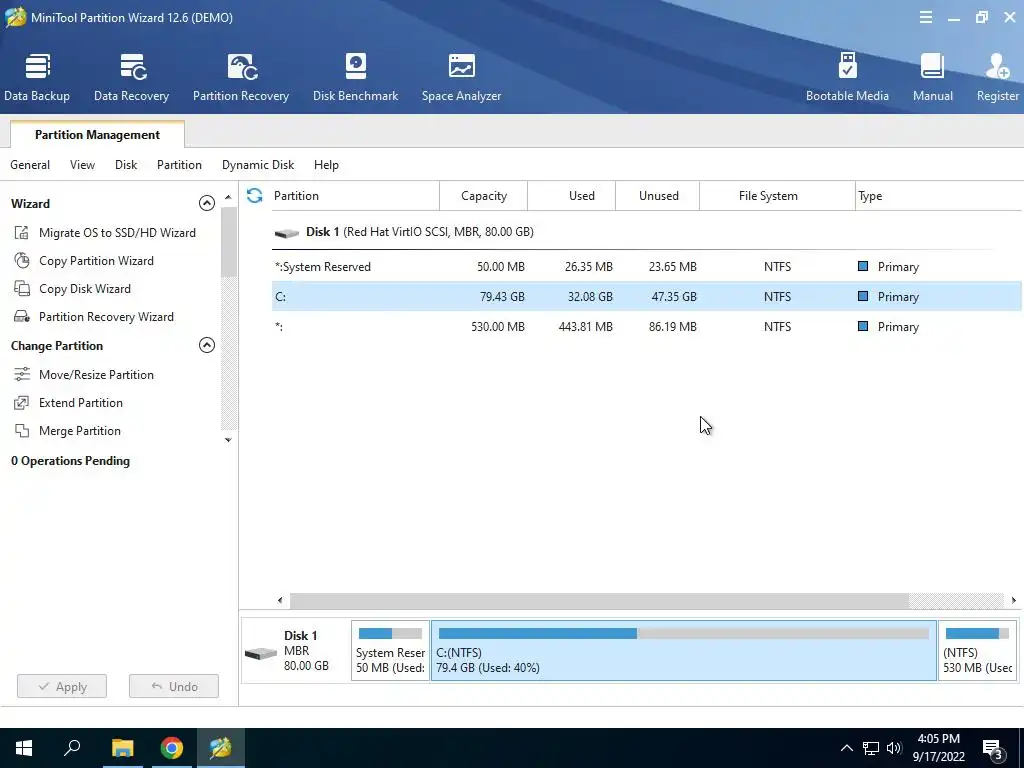Click Extend Partition link
This screenshot has height=768, width=1024.
point(81,403)
